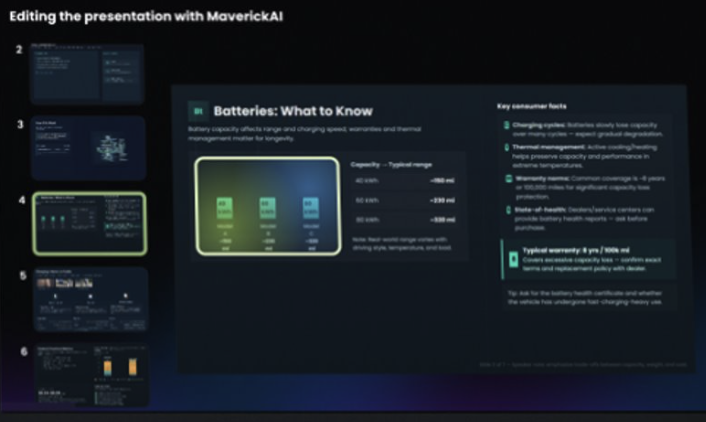
Task: Click the 'Model A' label under battery
Action: [x=225, y=230]
